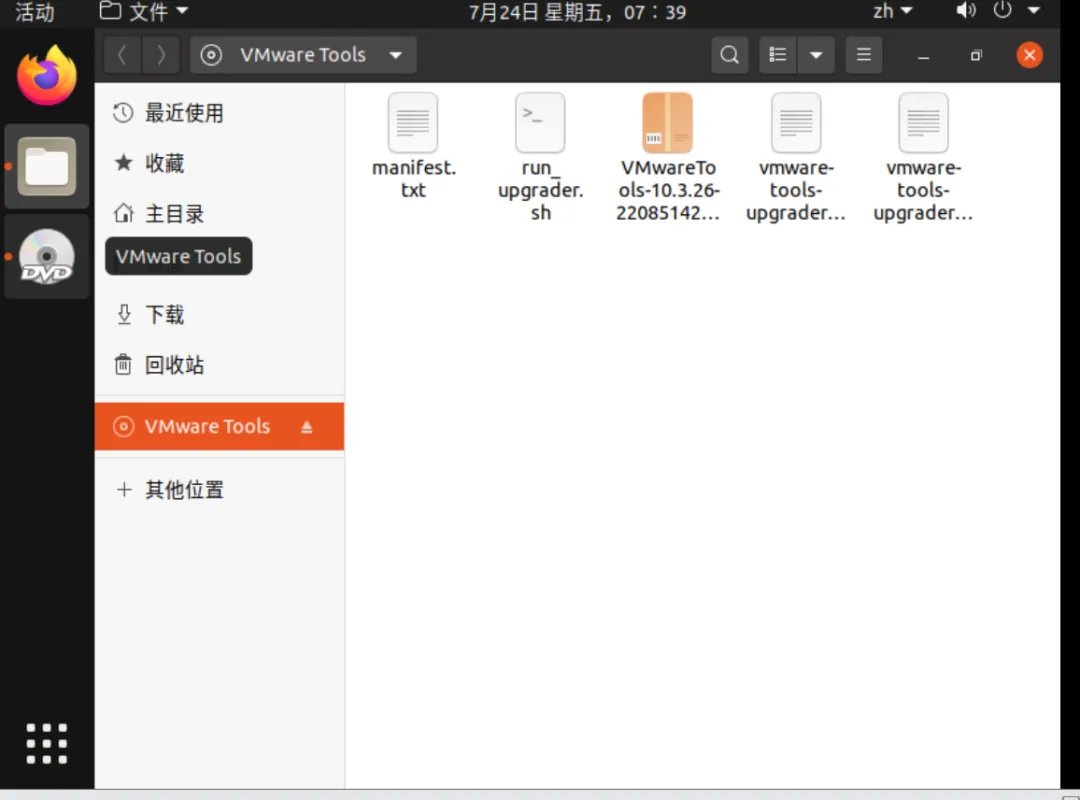The image size is (1080, 800).
Task: Click the home icon beside 主目录
Action: coord(123,214)
